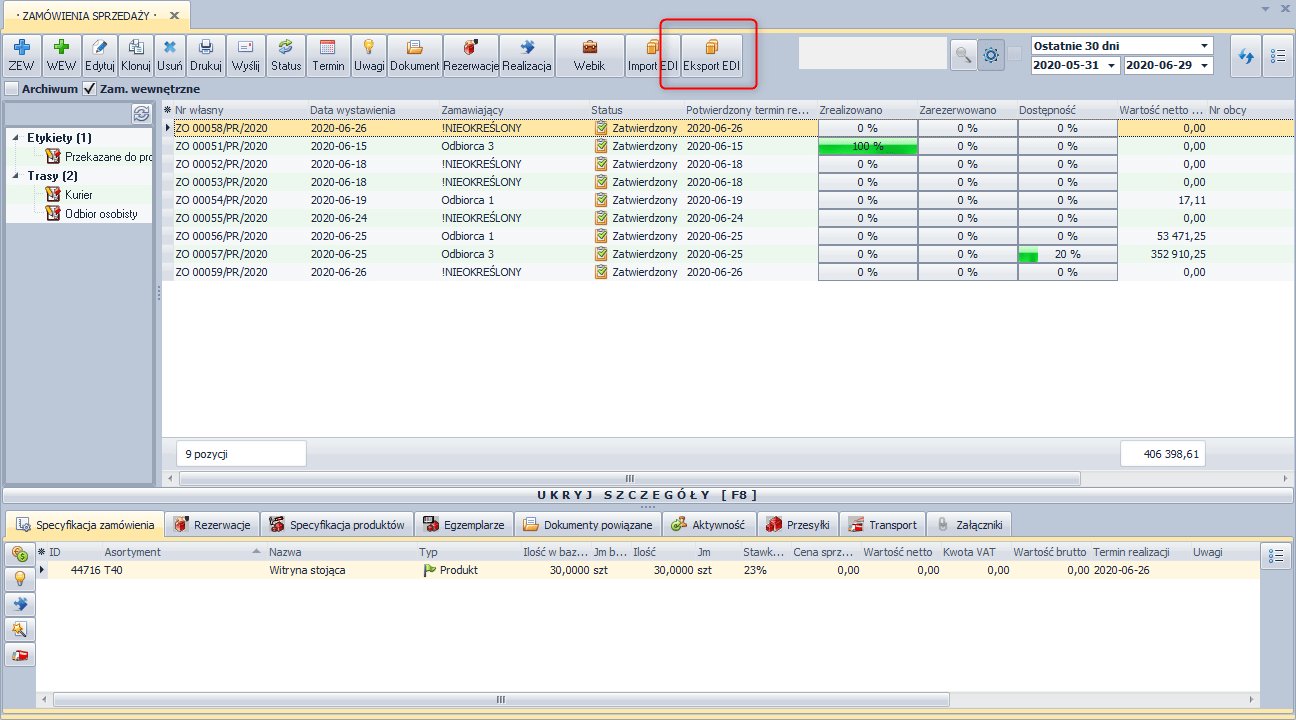Open Uwagi (notes) lightbulb tool
Screen dimensions: 1296x720
[x=369, y=55]
